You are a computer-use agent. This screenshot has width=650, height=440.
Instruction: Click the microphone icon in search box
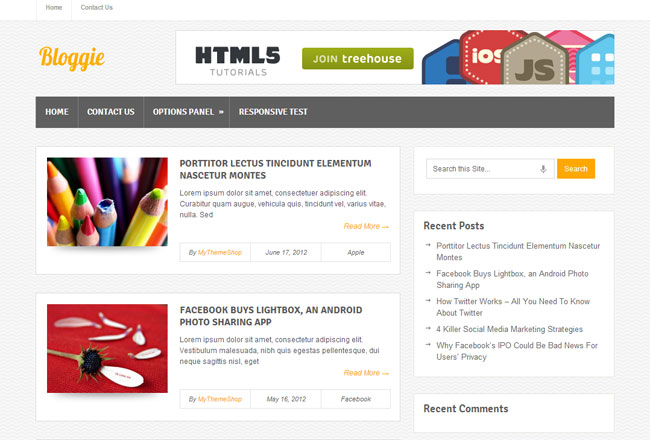tap(543, 169)
